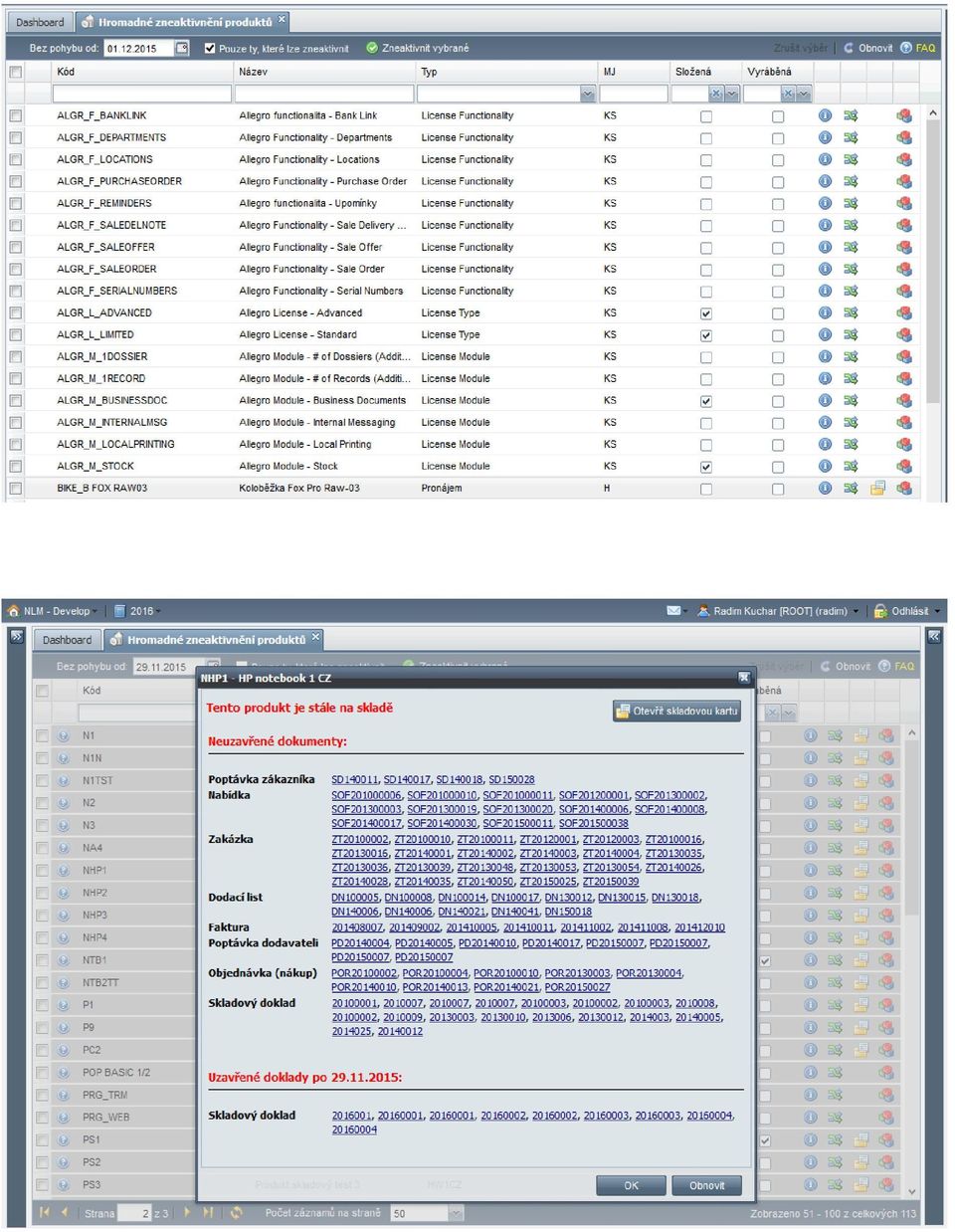Open records-per-page dropdown showing 50
Screen dimensions: 955x1232
(456, 1213)
